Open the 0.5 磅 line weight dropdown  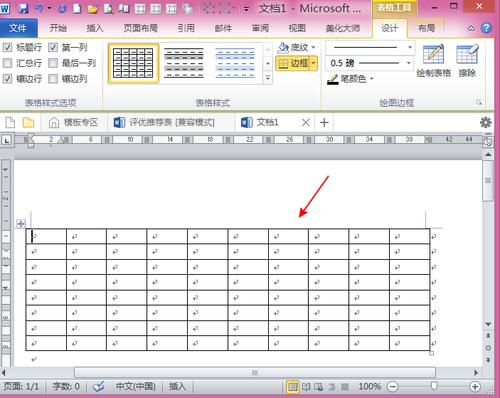coord(409,63)
